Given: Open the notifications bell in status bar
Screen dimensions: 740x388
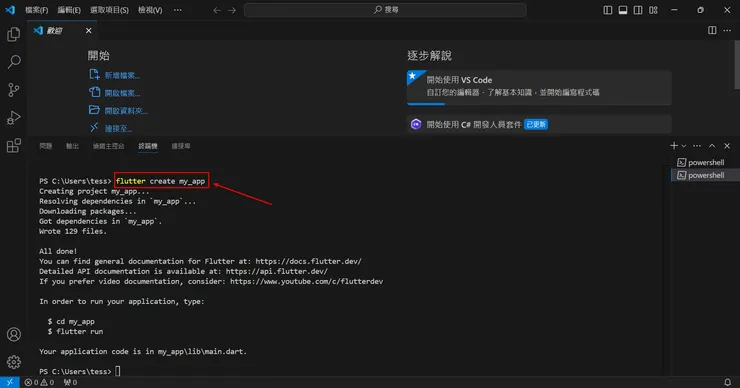Looking at the screenshot, I should (x=727, y=382).
